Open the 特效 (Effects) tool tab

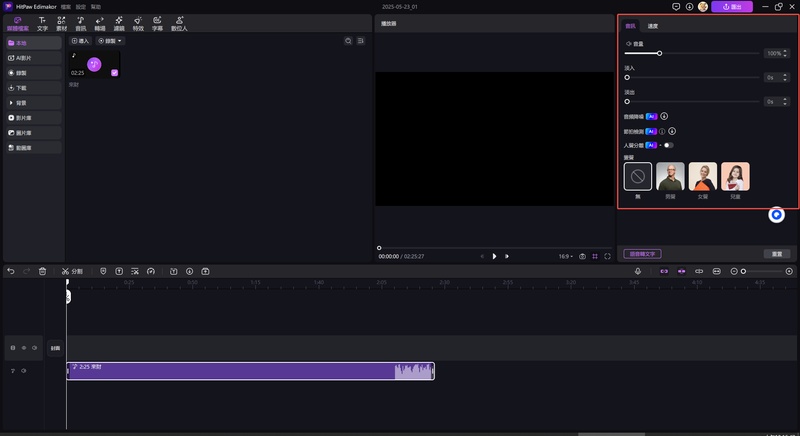tap(138, 23)
